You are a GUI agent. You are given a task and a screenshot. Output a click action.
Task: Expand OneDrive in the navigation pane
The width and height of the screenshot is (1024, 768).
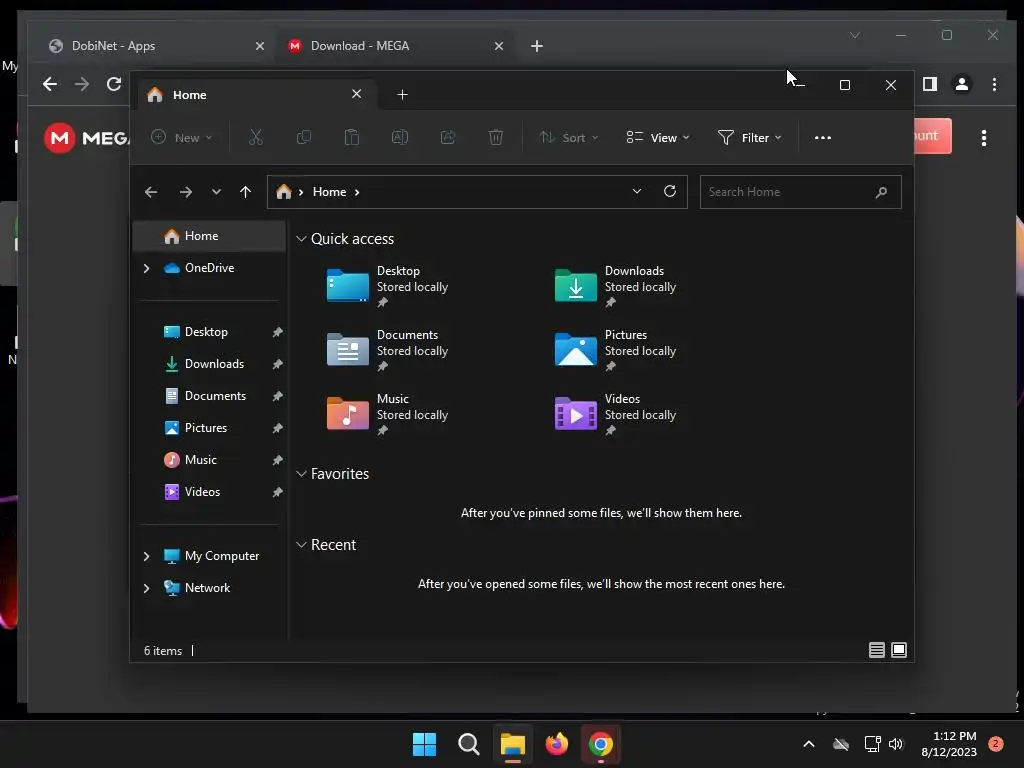pyautogui.click(x=146, y=268)
